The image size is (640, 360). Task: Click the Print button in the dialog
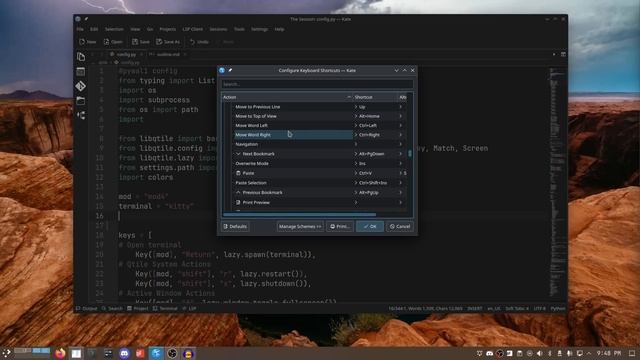[x=340, y=227]
